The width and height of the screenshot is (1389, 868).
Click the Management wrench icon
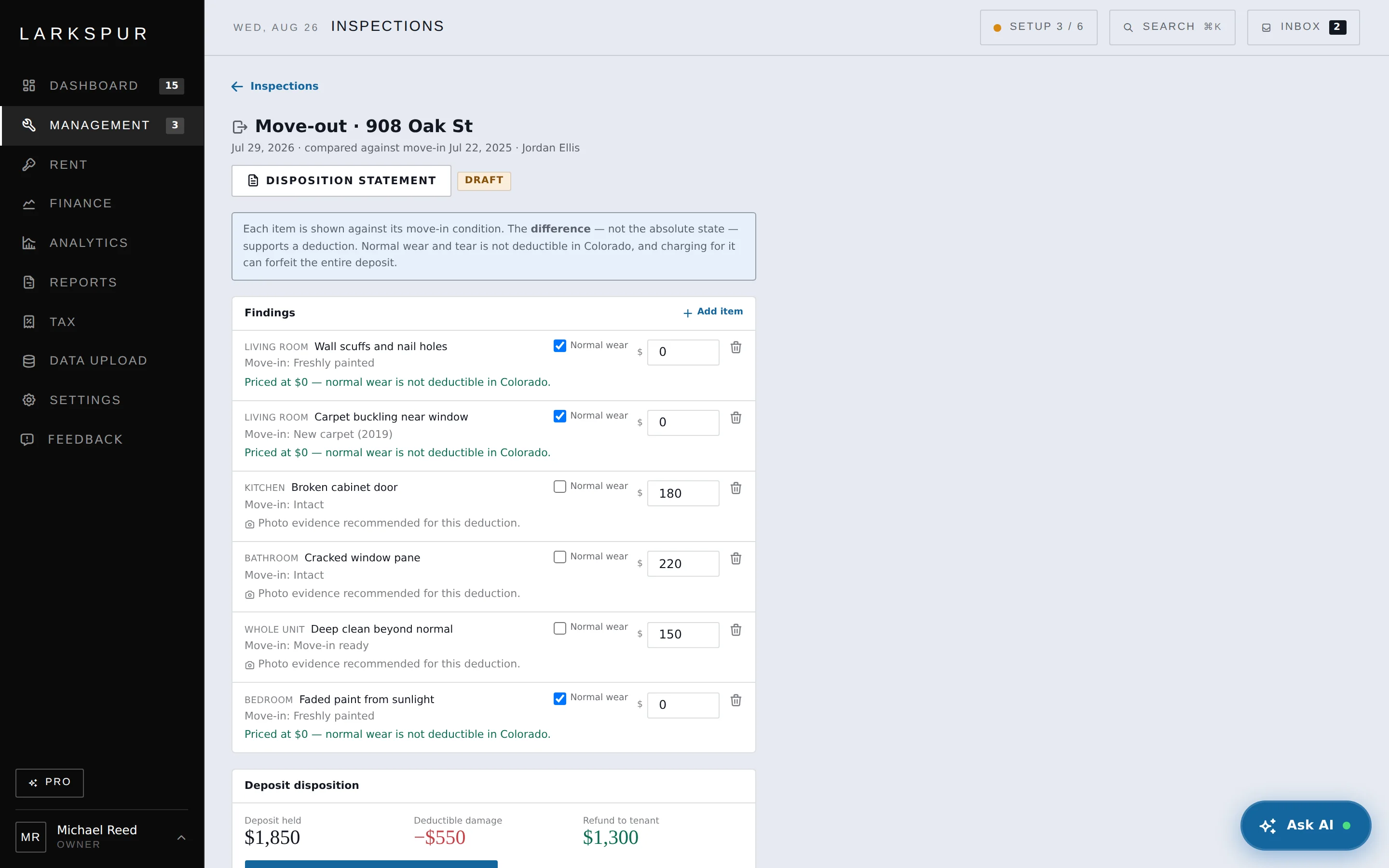point(29,125)
